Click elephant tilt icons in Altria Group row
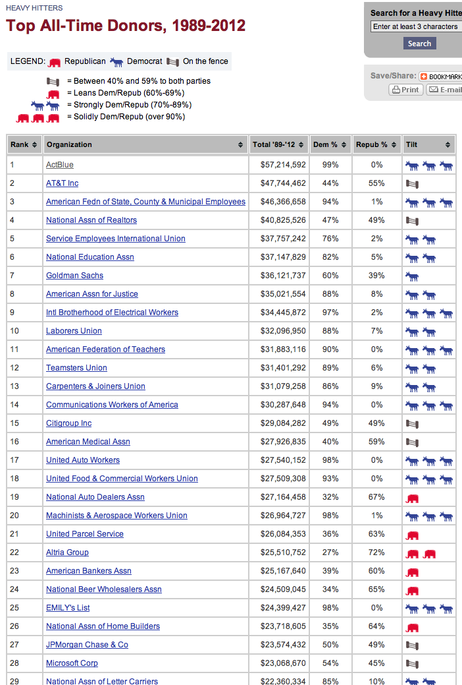This screenshot has height=685, width=462. point(421,554)
